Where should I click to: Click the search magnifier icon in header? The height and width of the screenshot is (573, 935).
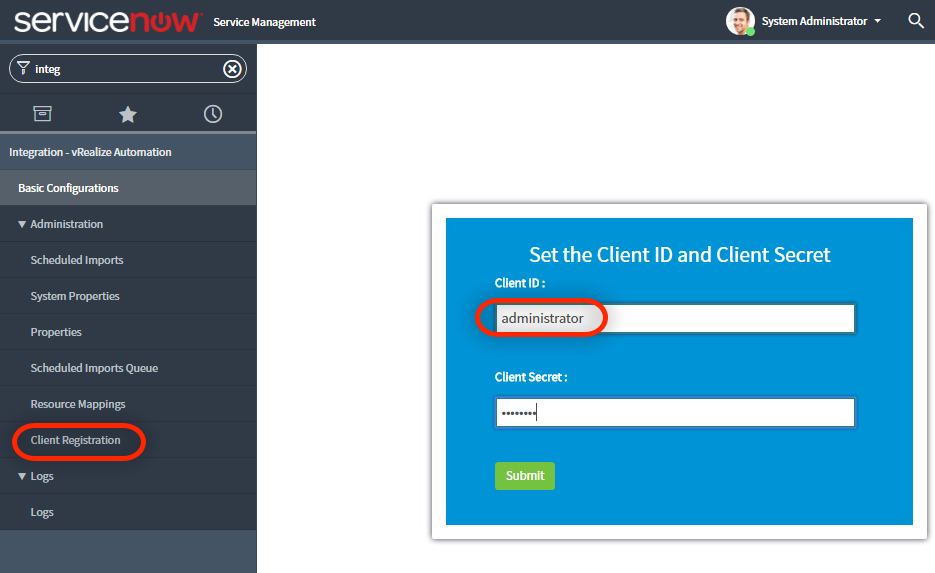[x=915, y=21]
